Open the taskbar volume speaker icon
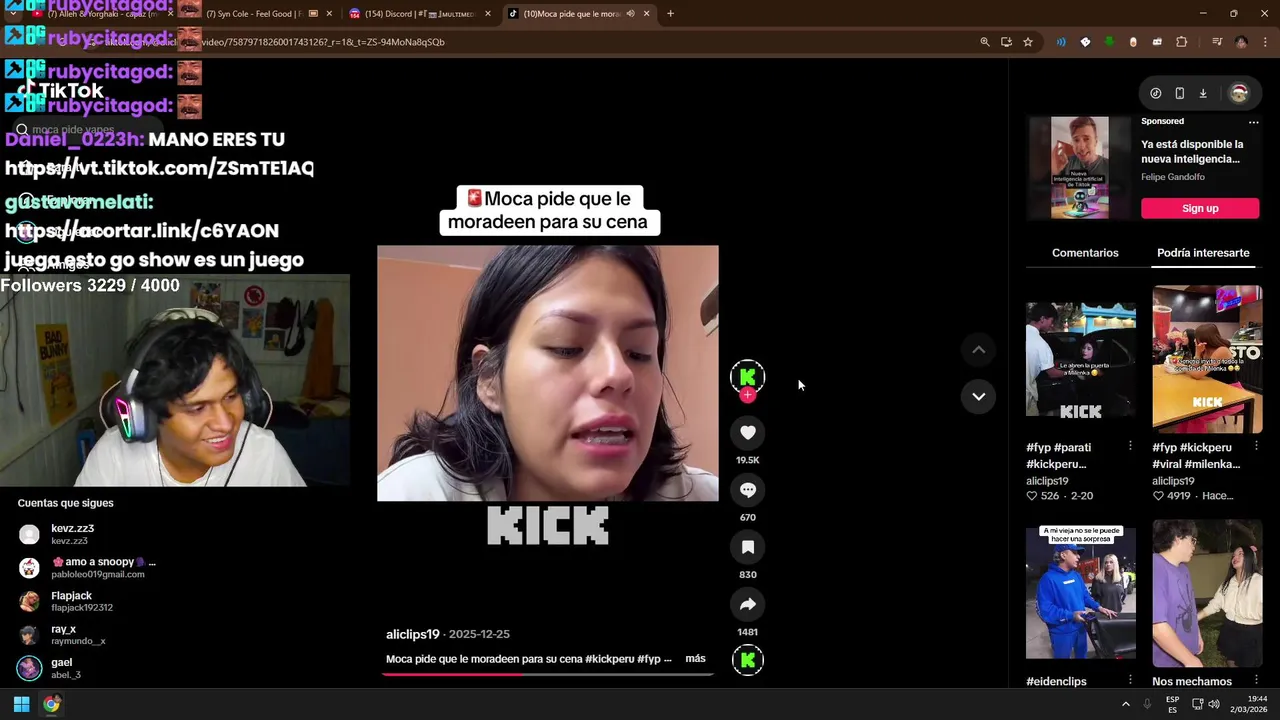The height and width of the screenshot is (720, 1280). click(x=1213, y=704)
